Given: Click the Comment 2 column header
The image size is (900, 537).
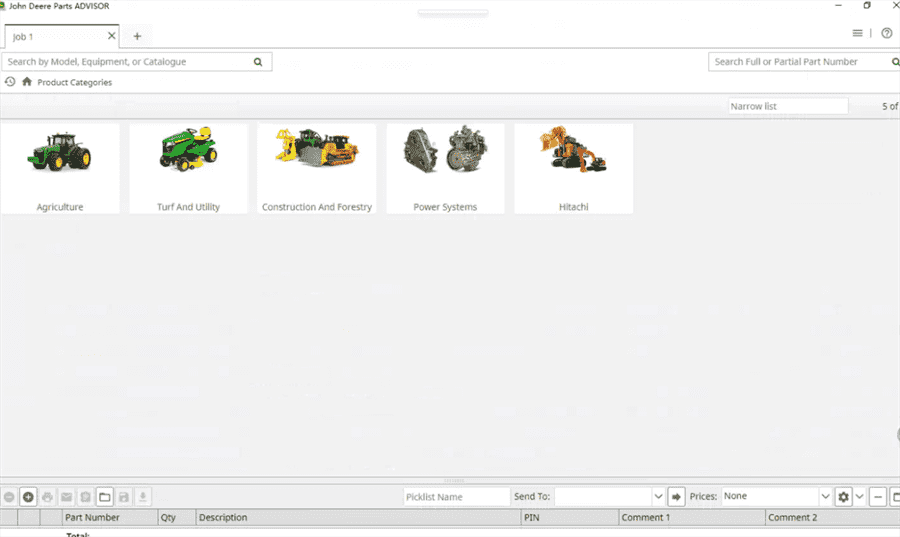Looking at the screenshot, I should [x=833, y=517].
